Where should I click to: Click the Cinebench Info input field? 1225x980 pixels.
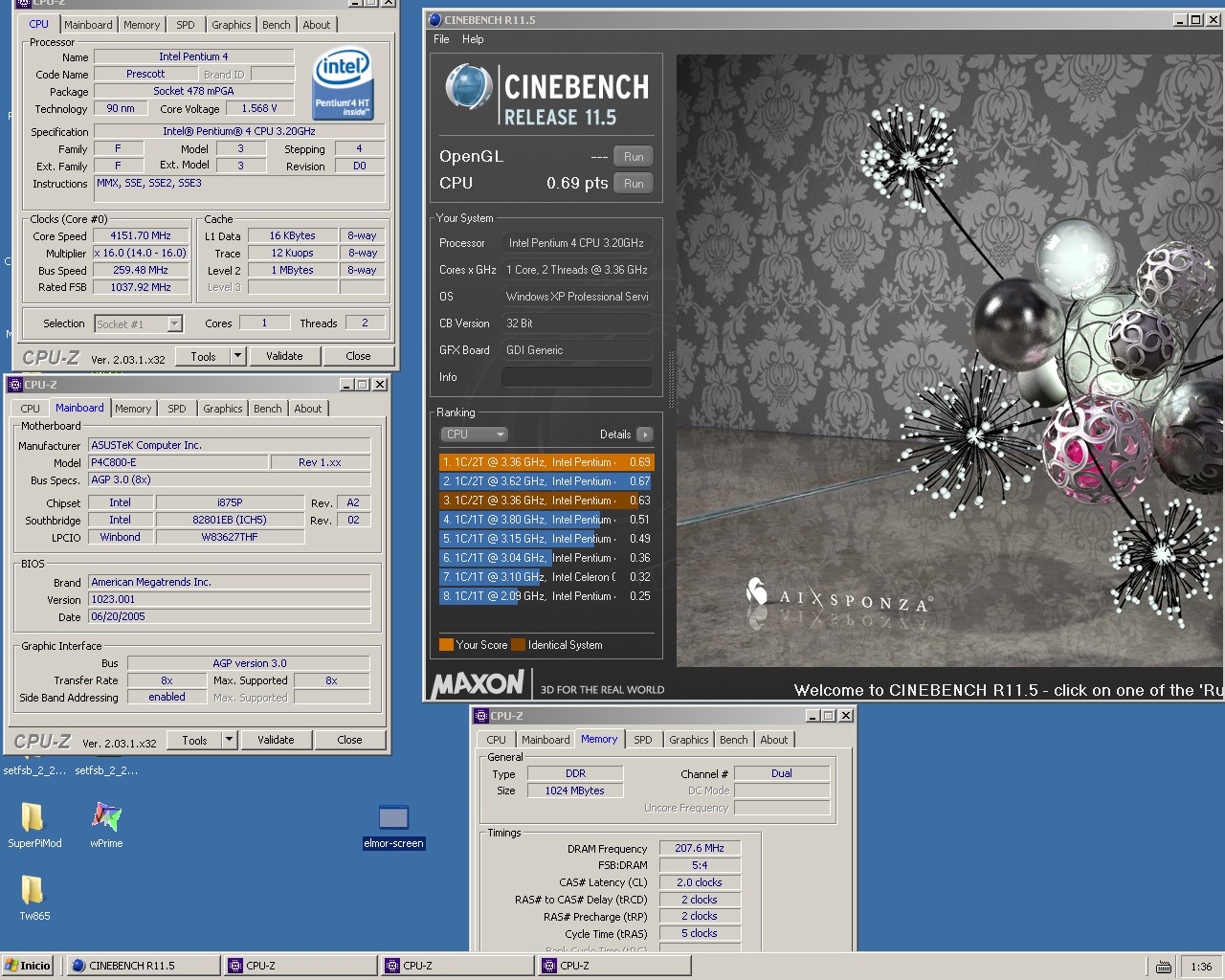coord(577,377)
